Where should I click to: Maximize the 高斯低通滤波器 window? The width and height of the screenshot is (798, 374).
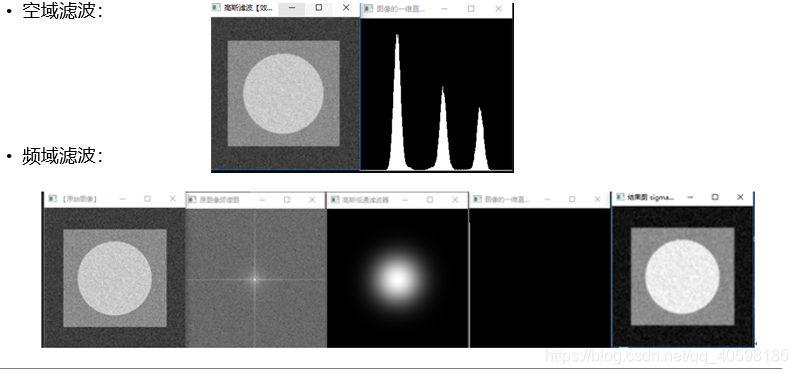coord(430,200)
